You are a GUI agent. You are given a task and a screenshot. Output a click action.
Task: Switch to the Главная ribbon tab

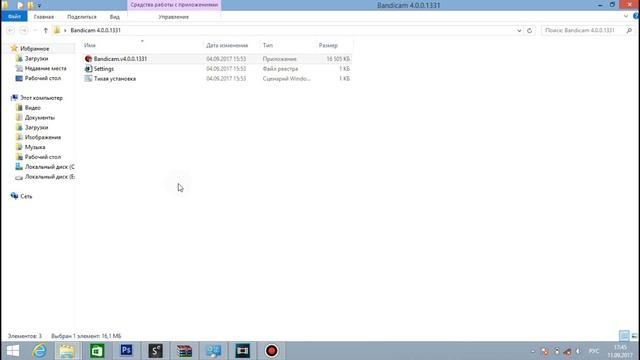pyautogui.click(x=44, y=17)
